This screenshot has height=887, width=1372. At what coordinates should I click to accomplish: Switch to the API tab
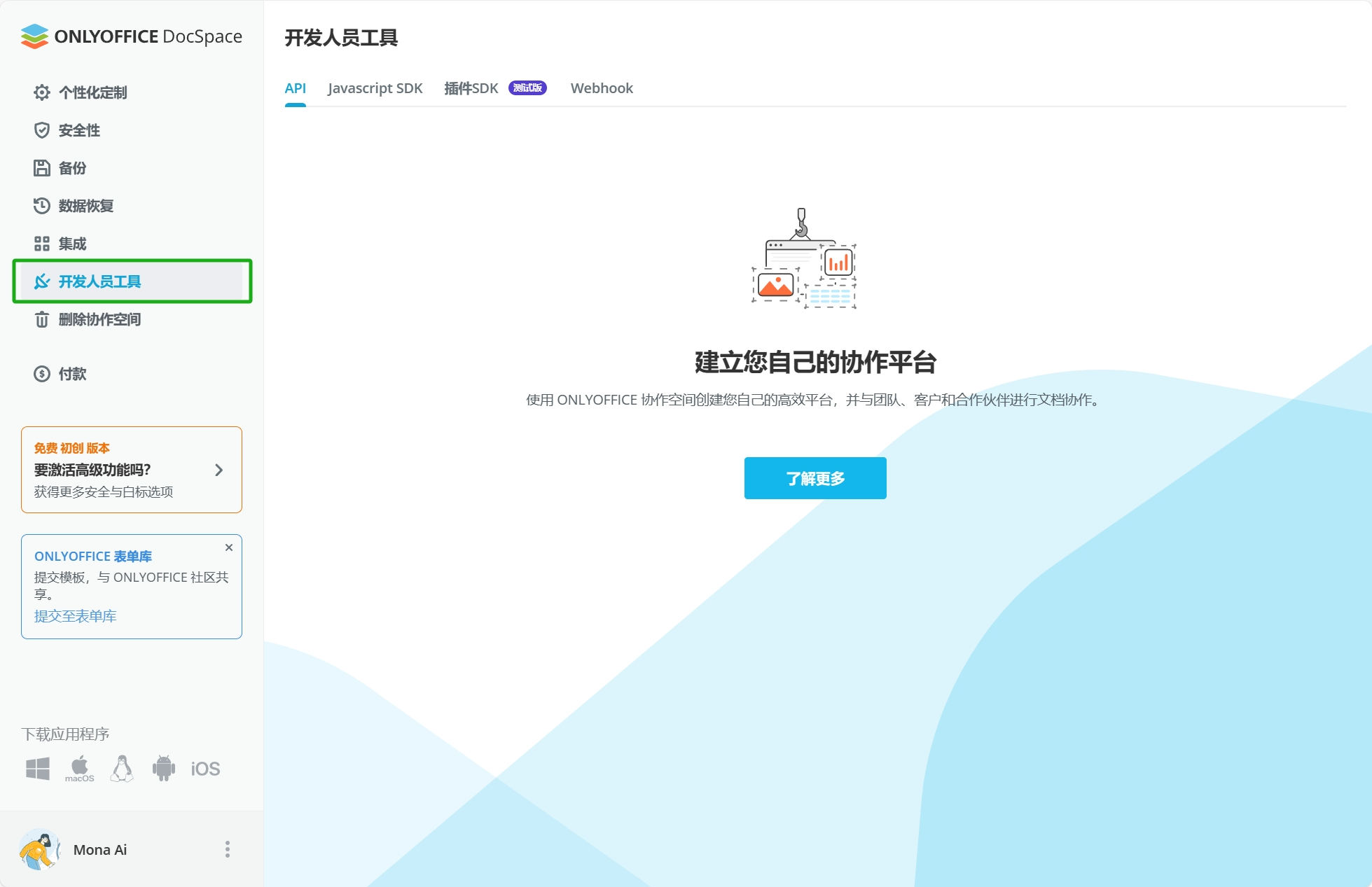coord(296,88)
